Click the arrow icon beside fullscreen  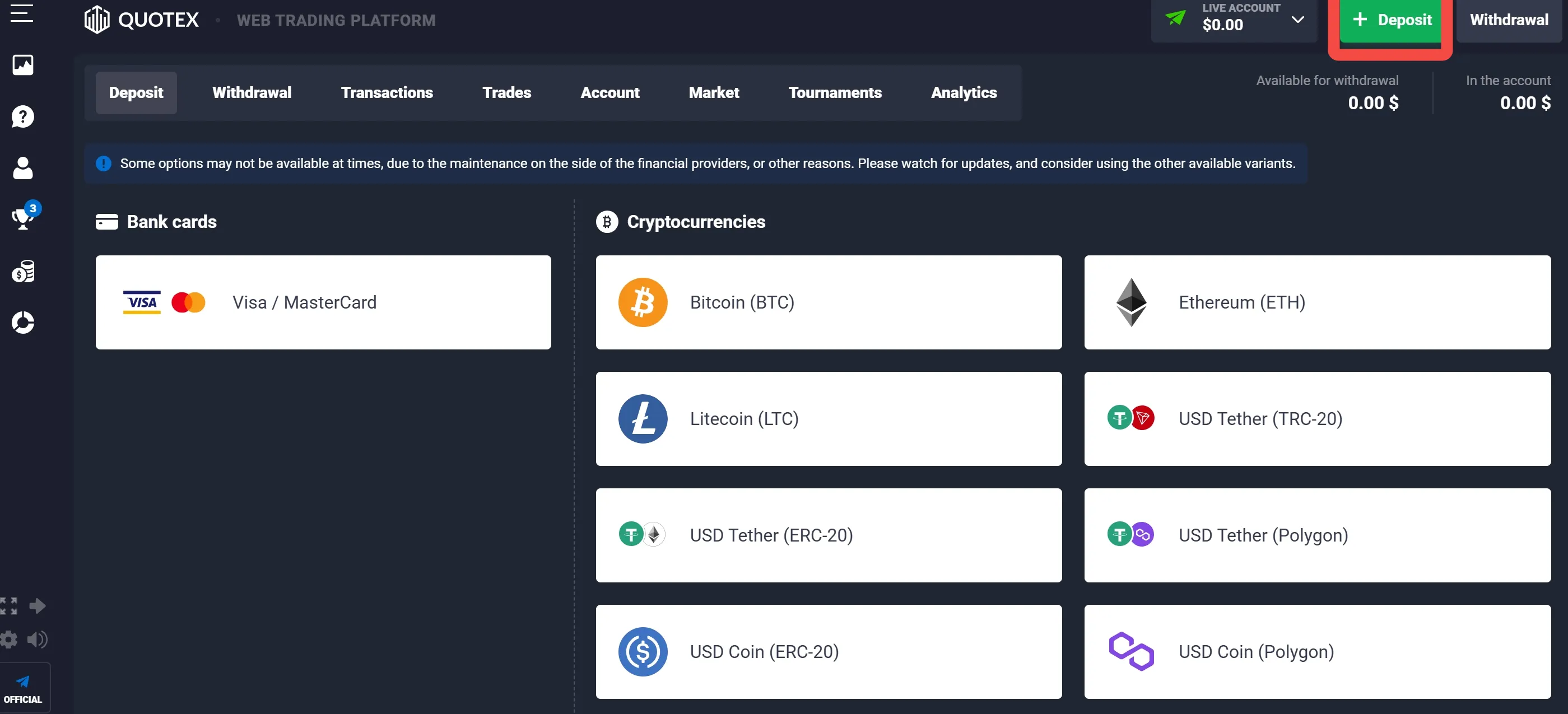tap(37, 606)
